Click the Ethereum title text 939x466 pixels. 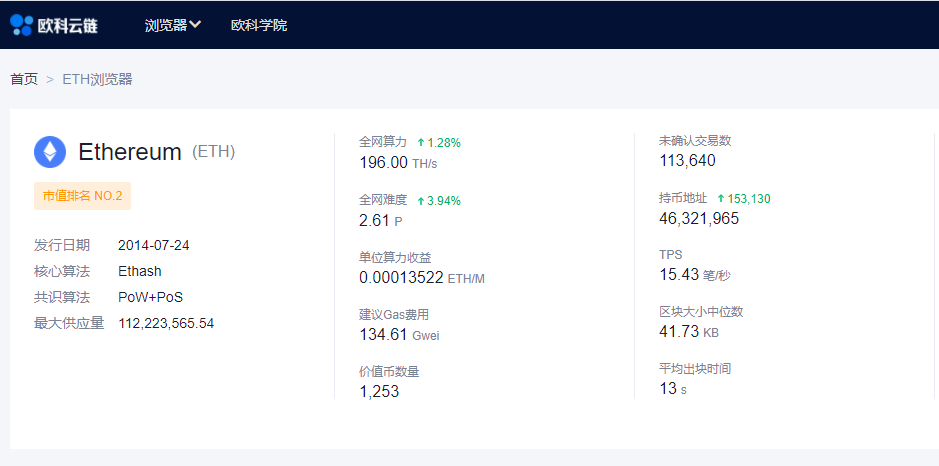pyautogui.click(x=130, y=152)
